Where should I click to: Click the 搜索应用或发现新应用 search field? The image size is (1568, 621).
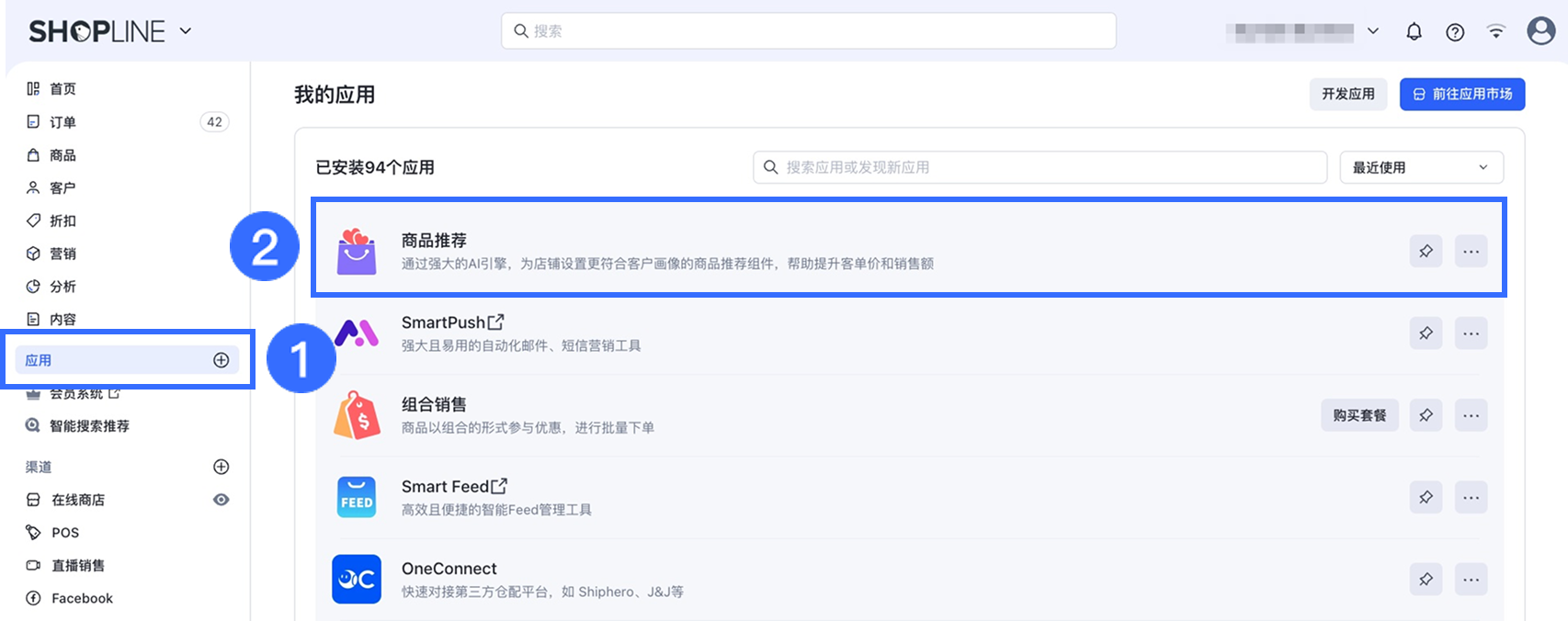click(1040, 167)
